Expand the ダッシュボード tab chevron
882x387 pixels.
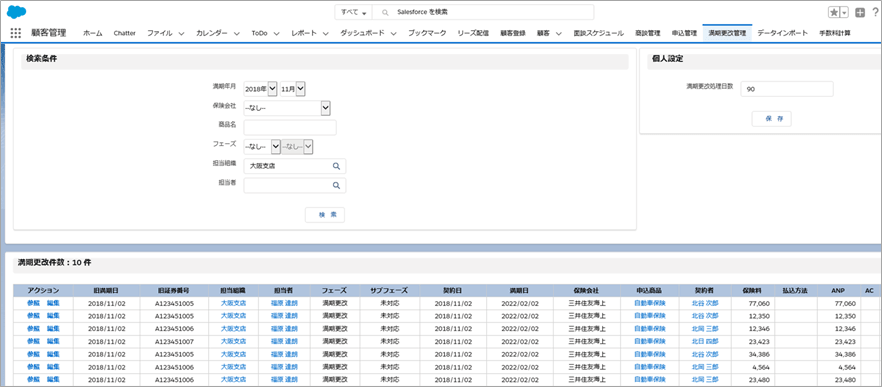tap(393, 34)
